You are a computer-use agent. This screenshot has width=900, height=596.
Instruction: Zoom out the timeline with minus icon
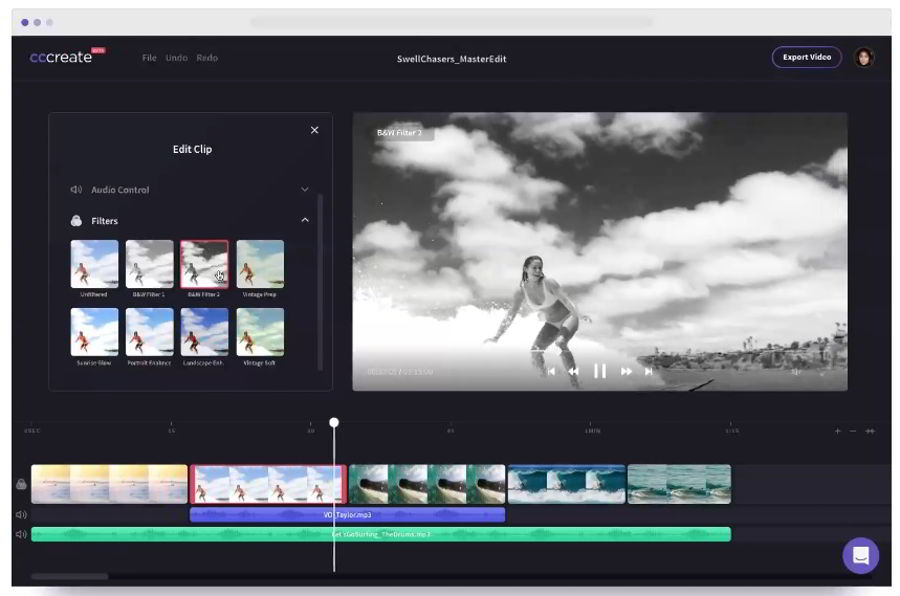pyautogui.click(x=853, y=431)
